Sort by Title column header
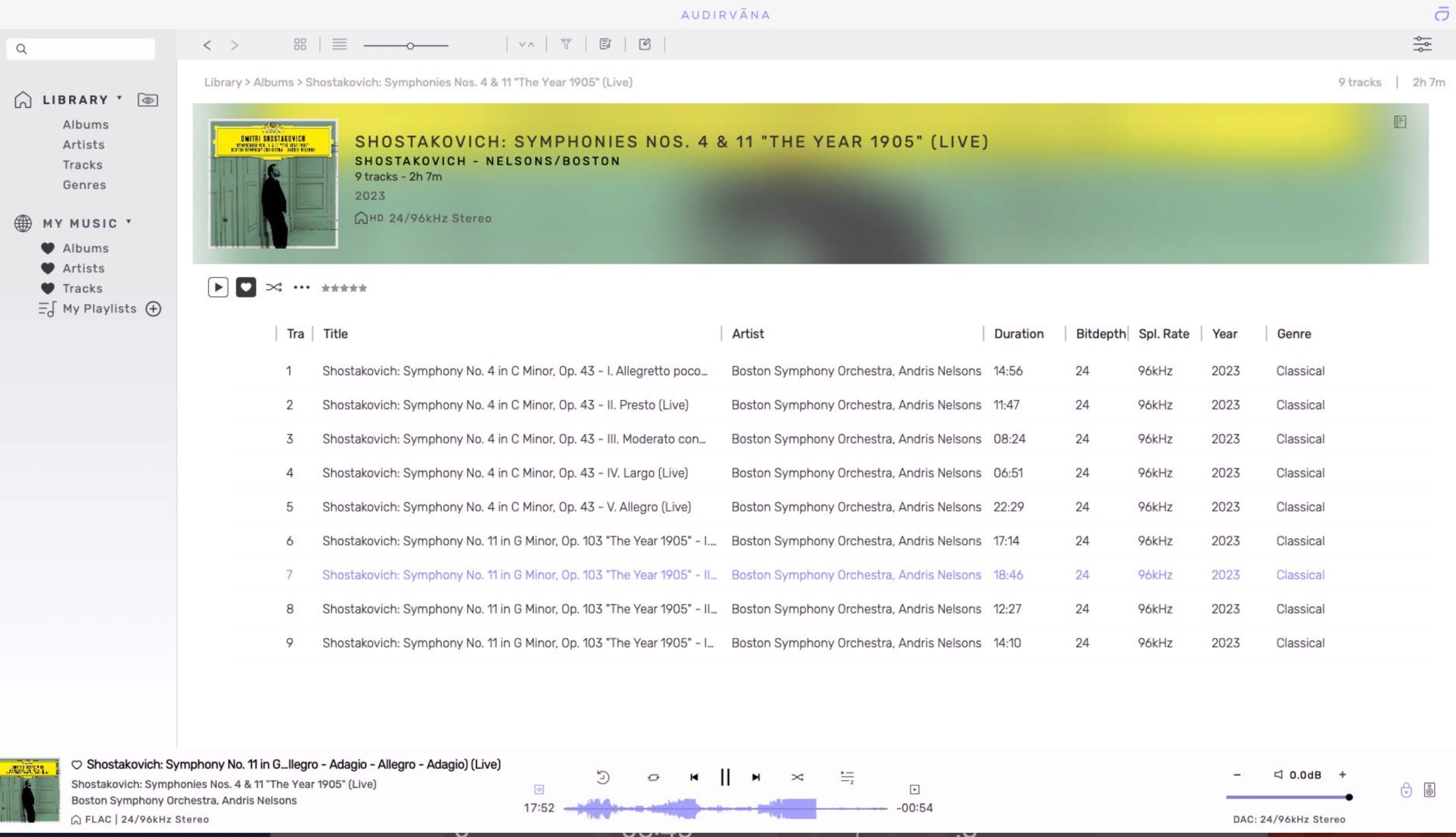This screenshot has height=837, width=1456. click(335, 334)
